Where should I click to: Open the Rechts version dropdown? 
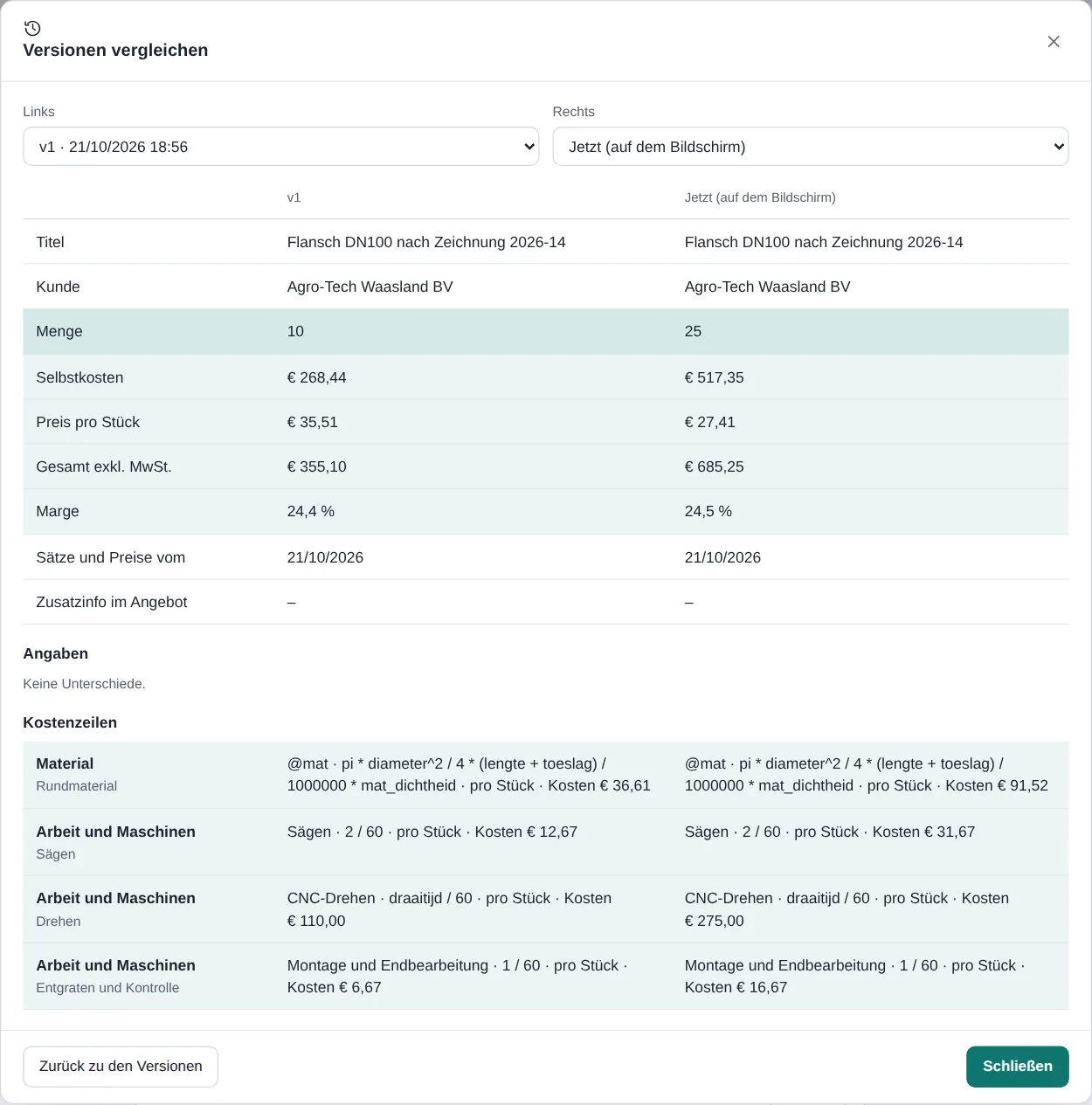(810, 147)
